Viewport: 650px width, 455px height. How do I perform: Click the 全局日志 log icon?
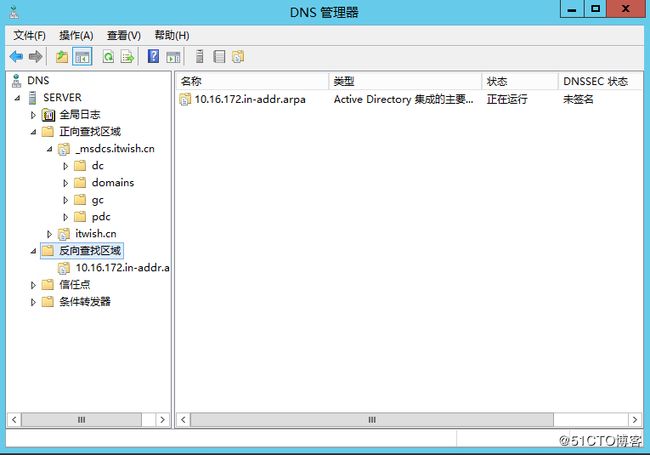pos(48,115)
